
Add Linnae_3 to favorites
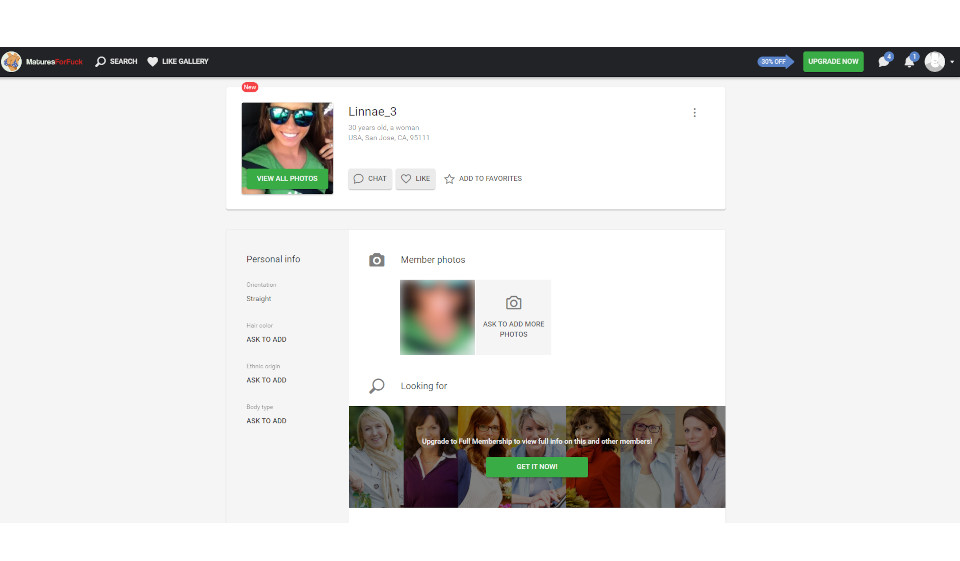(x=483, y=179)
